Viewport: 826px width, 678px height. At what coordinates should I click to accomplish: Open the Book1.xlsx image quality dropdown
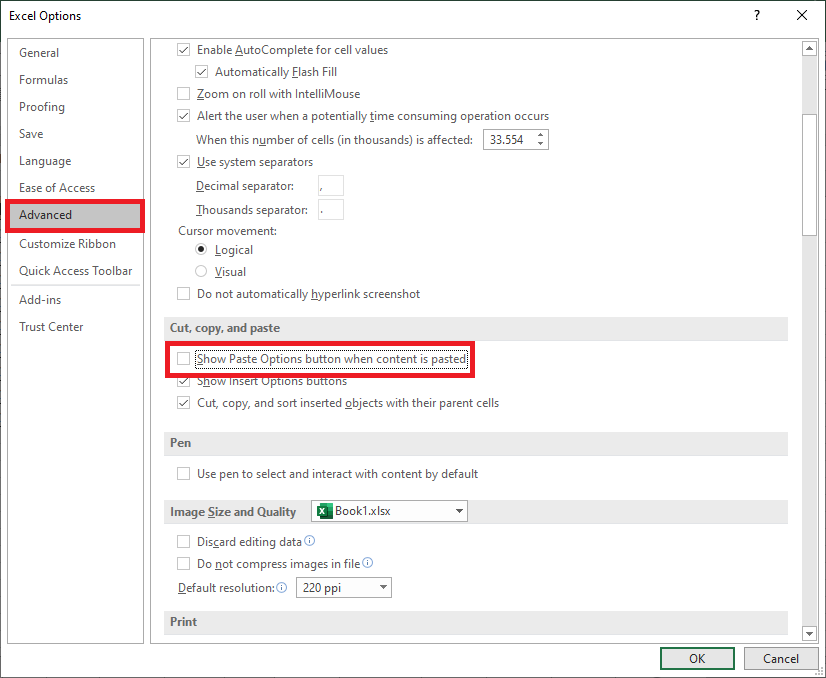pyautogui.click(x=389, y=511)
